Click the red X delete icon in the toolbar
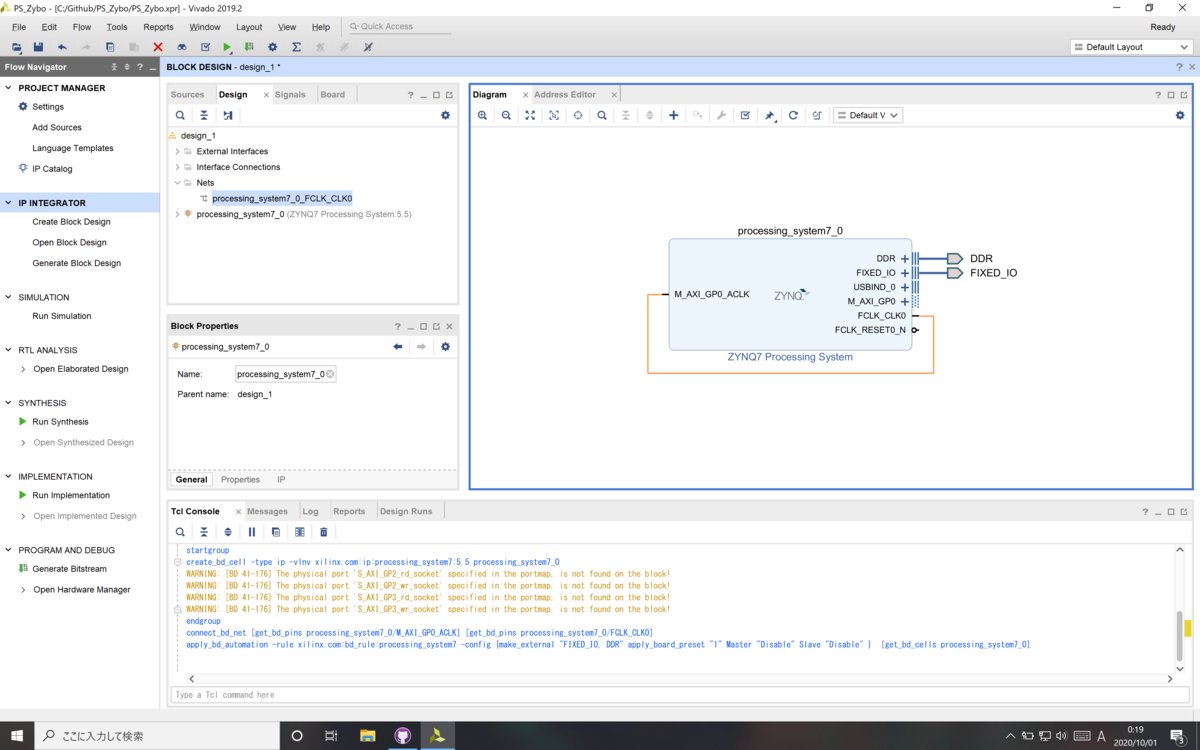1200x750 pixels. [x=158, y=47]
